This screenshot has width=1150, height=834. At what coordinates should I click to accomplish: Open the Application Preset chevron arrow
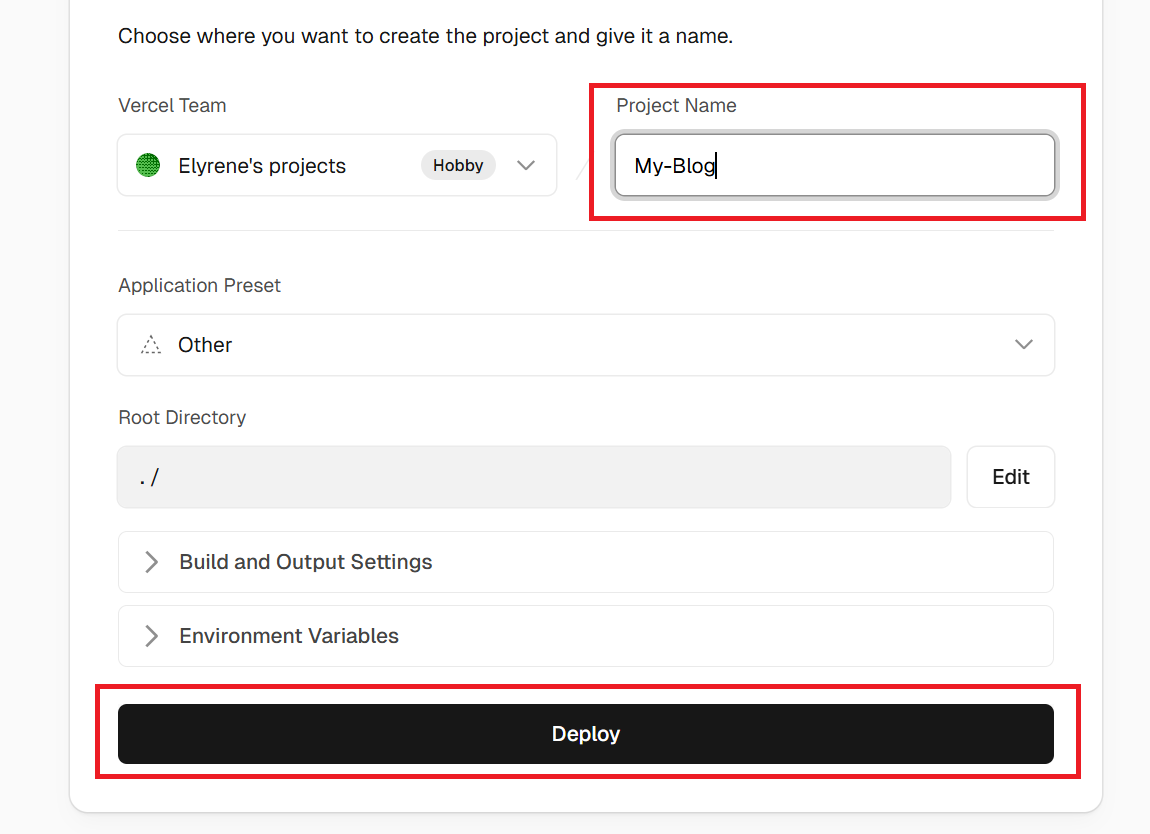click(x=1023, y=345)
